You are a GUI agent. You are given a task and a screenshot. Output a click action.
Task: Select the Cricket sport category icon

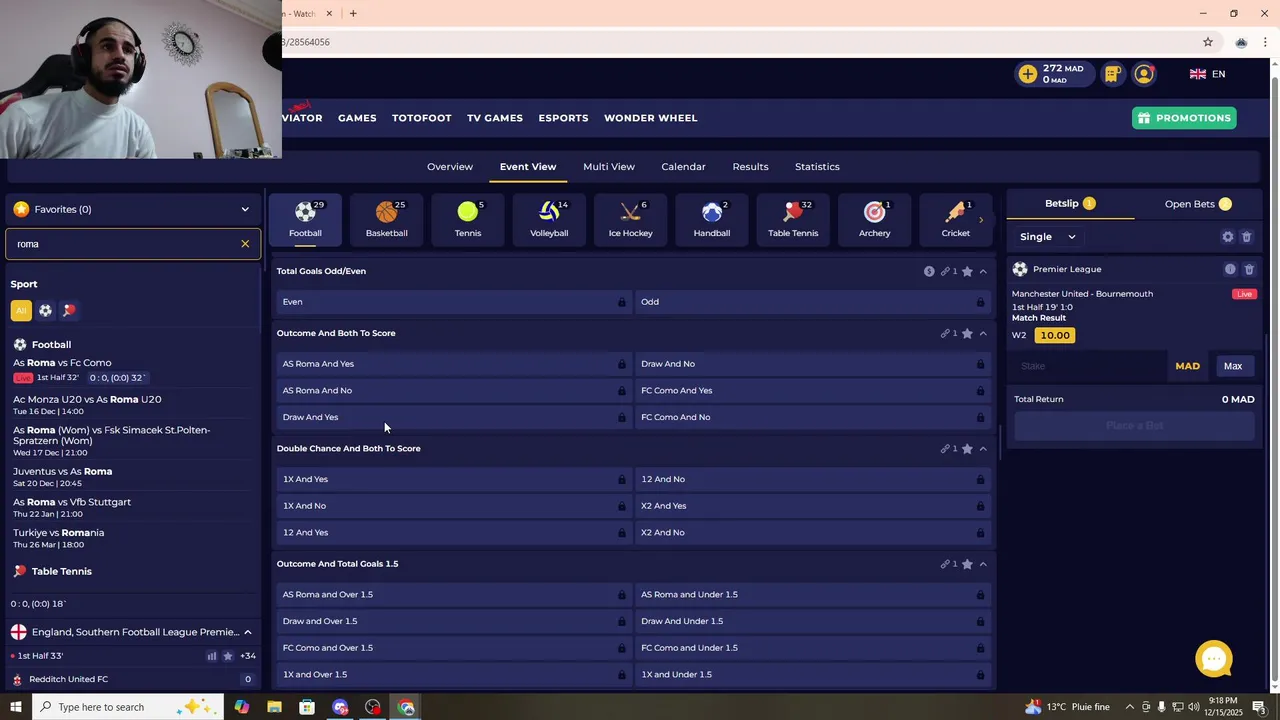pyautogui.click(x=955, y=219)
